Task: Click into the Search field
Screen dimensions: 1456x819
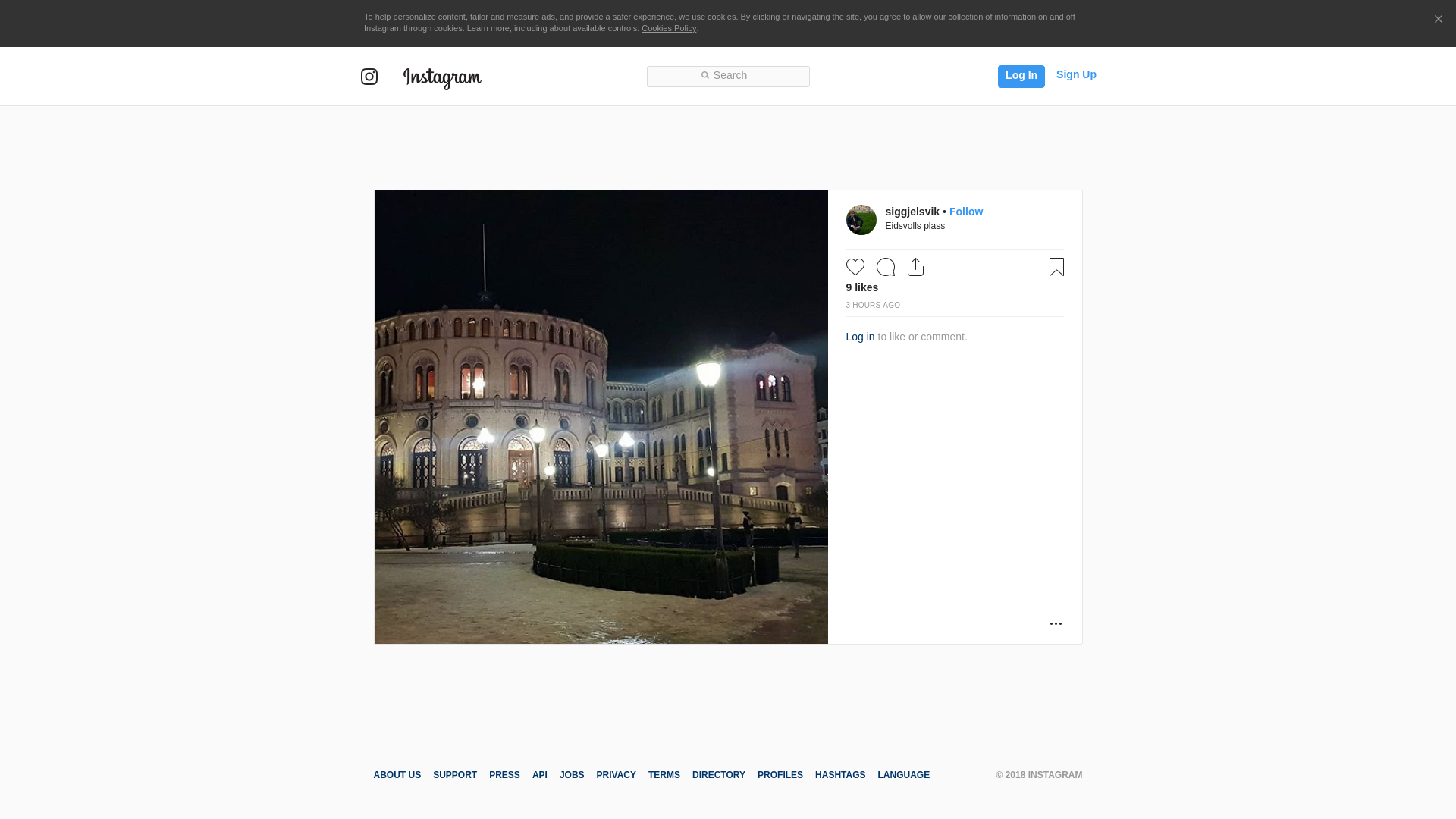Action: tap(728, 76)
